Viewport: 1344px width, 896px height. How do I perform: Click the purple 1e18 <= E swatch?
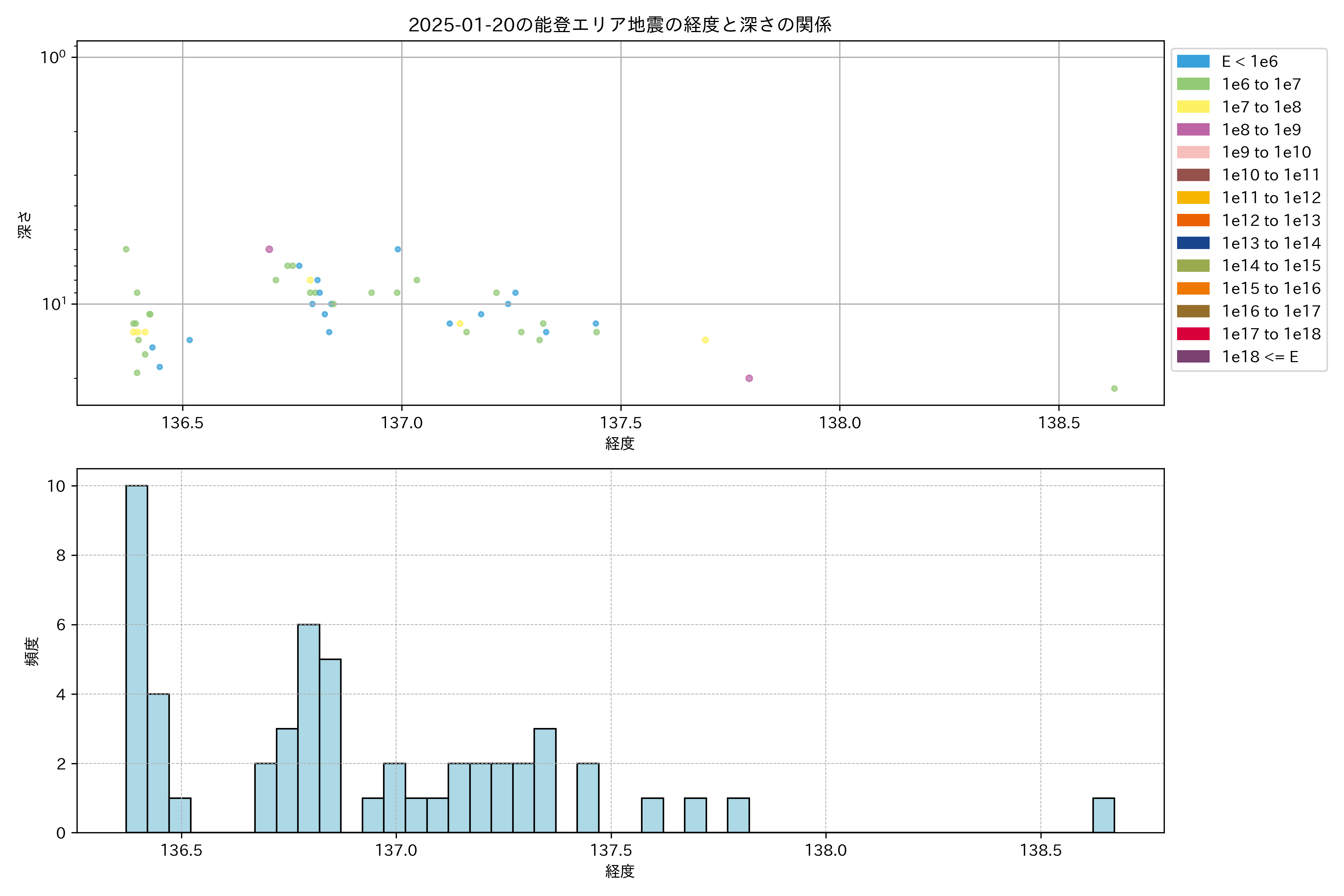[x=1192, y=357]
